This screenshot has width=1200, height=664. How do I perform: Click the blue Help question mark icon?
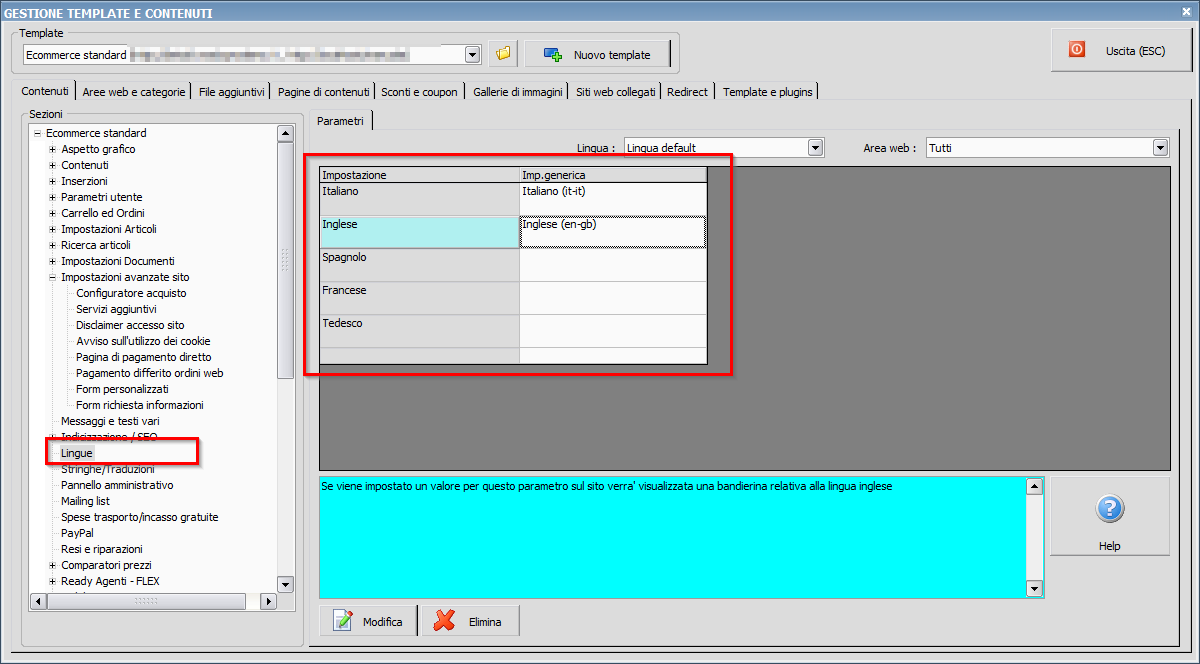[x=1109, y=509]
